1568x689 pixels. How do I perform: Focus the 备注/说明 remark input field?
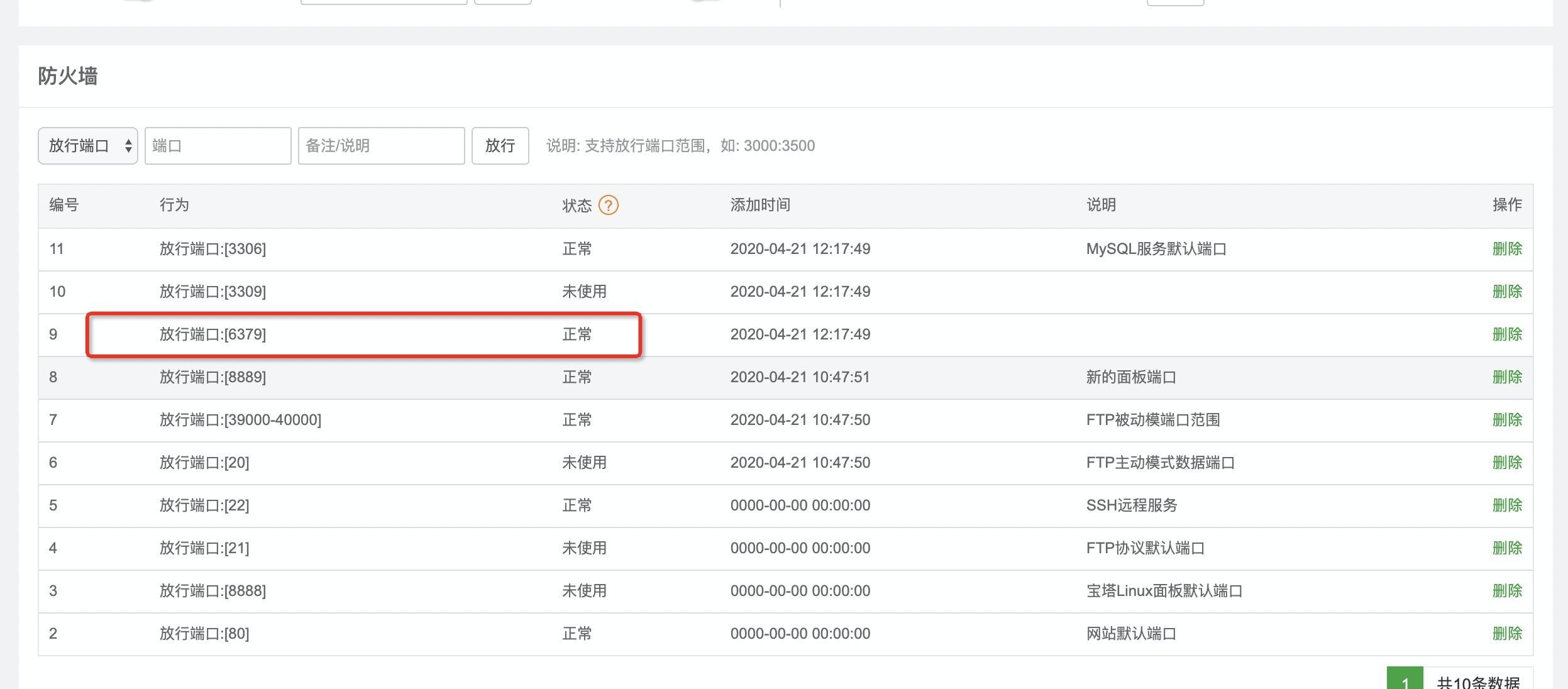[x=381, y=146]
